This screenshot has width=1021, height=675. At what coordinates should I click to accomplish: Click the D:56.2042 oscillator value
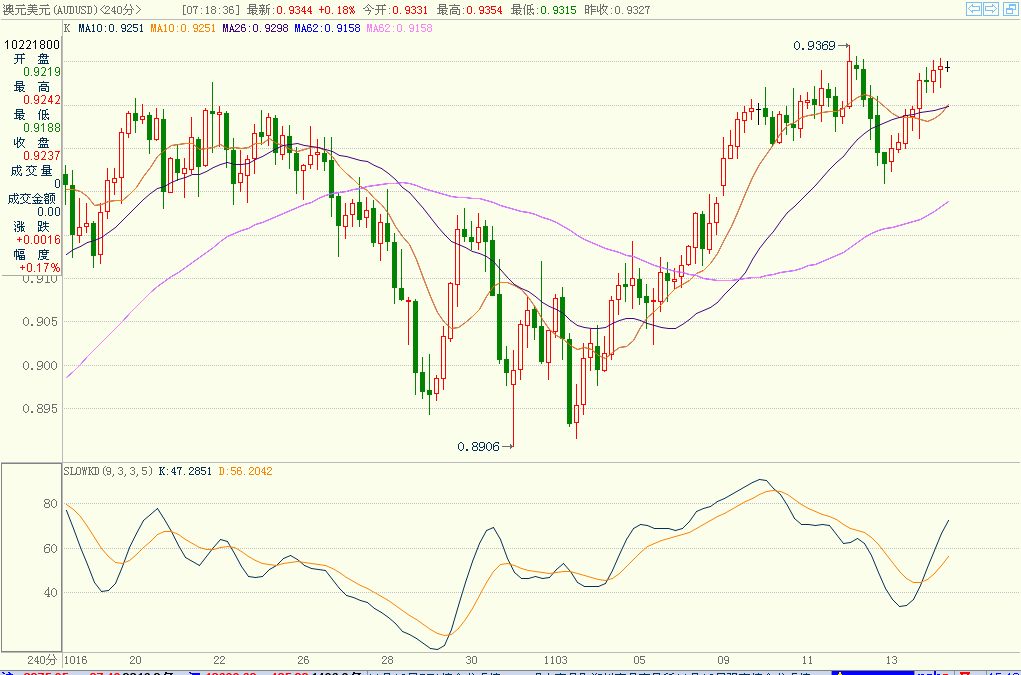[x=245, y=471]
